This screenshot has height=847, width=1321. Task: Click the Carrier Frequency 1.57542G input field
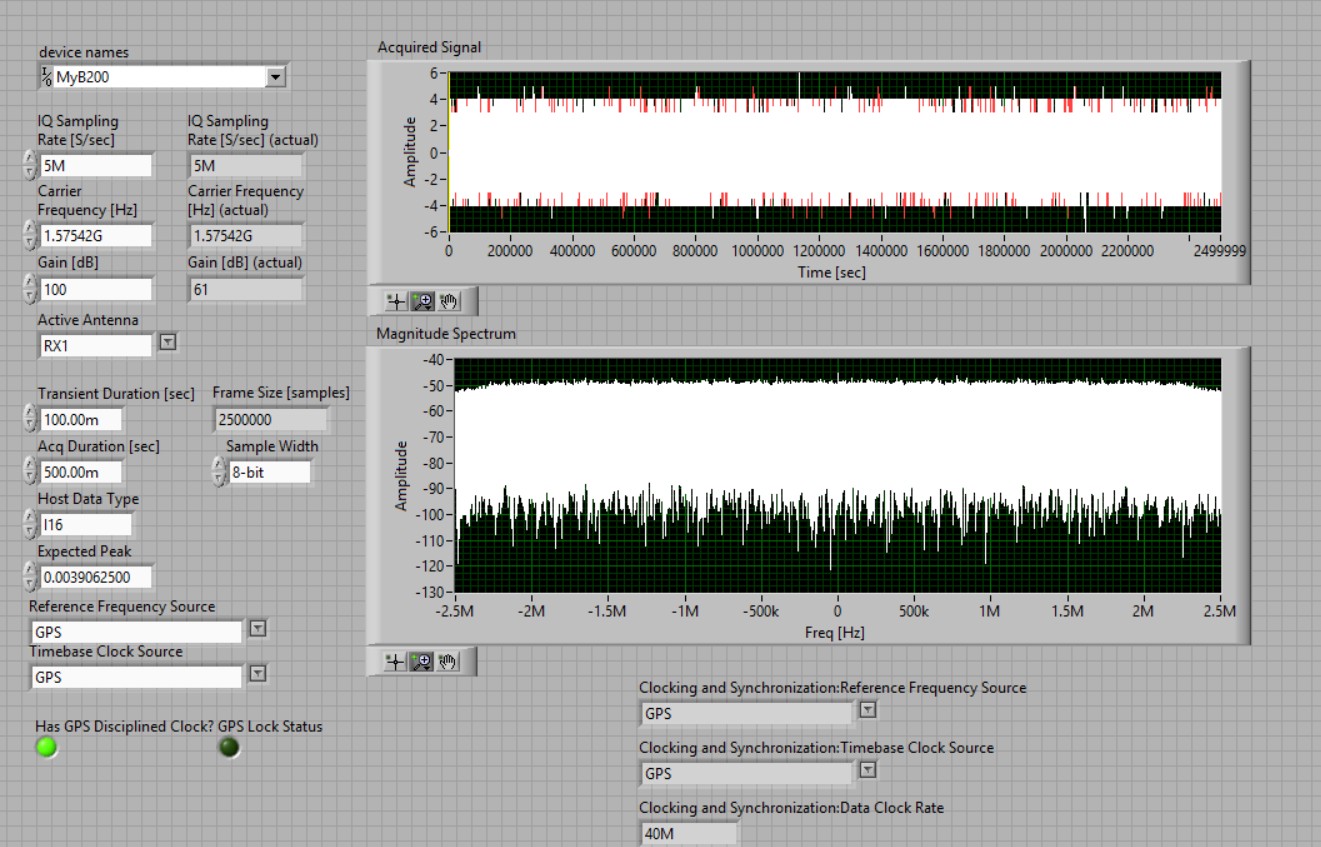(96, 236)
